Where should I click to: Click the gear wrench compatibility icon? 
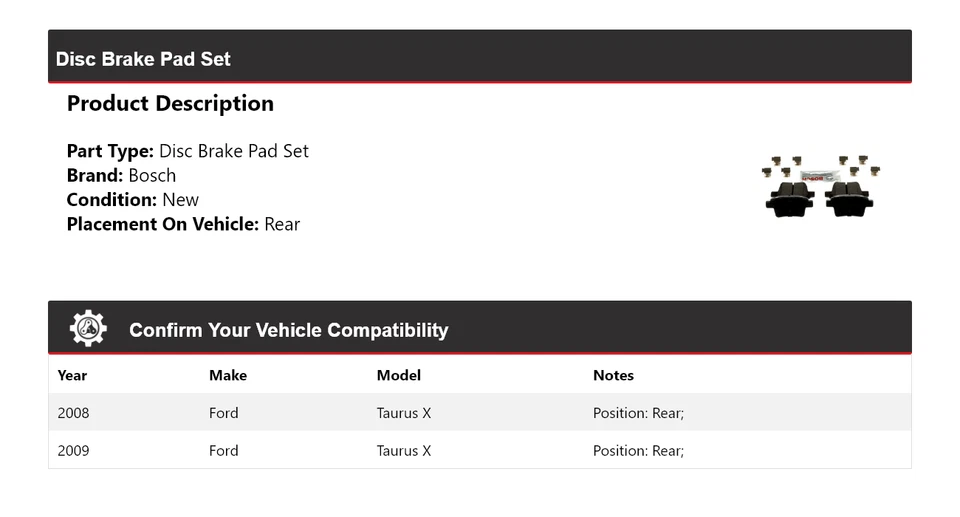pos(88,329)
